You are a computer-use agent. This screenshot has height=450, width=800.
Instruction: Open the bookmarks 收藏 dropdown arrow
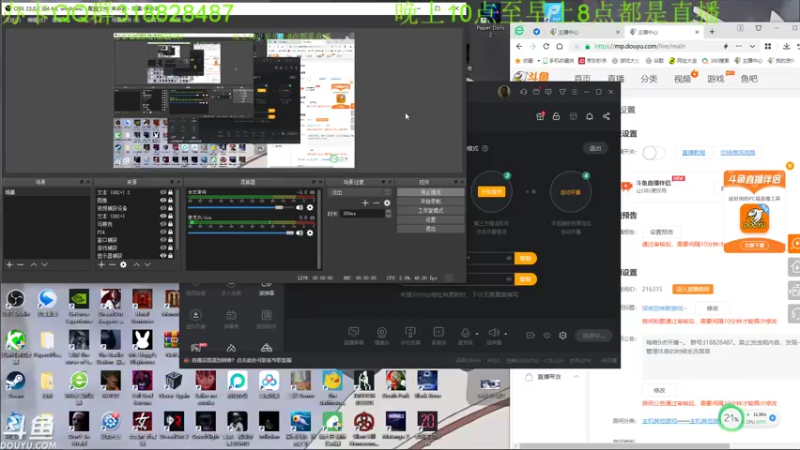(538, 61)
